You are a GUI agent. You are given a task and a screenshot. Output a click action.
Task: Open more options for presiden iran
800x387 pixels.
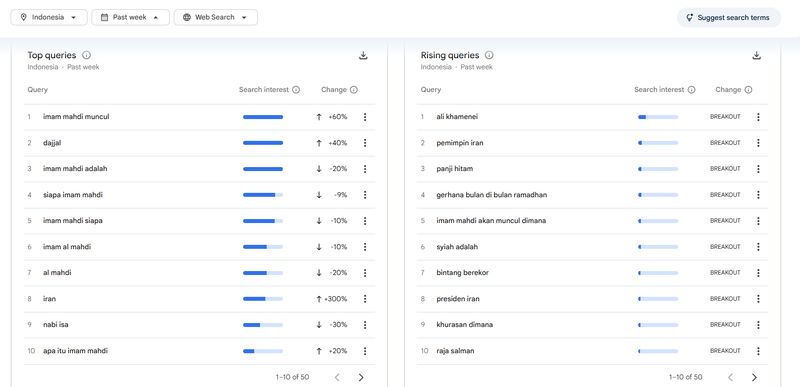pyautogui.click(x=758, y=299)
